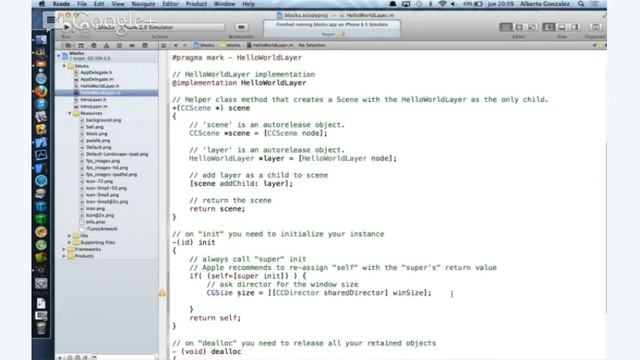This screenshot has height=360, width=640.
Task: Select HelloWorldLayer.h in navigator
Action: [100, 86]
